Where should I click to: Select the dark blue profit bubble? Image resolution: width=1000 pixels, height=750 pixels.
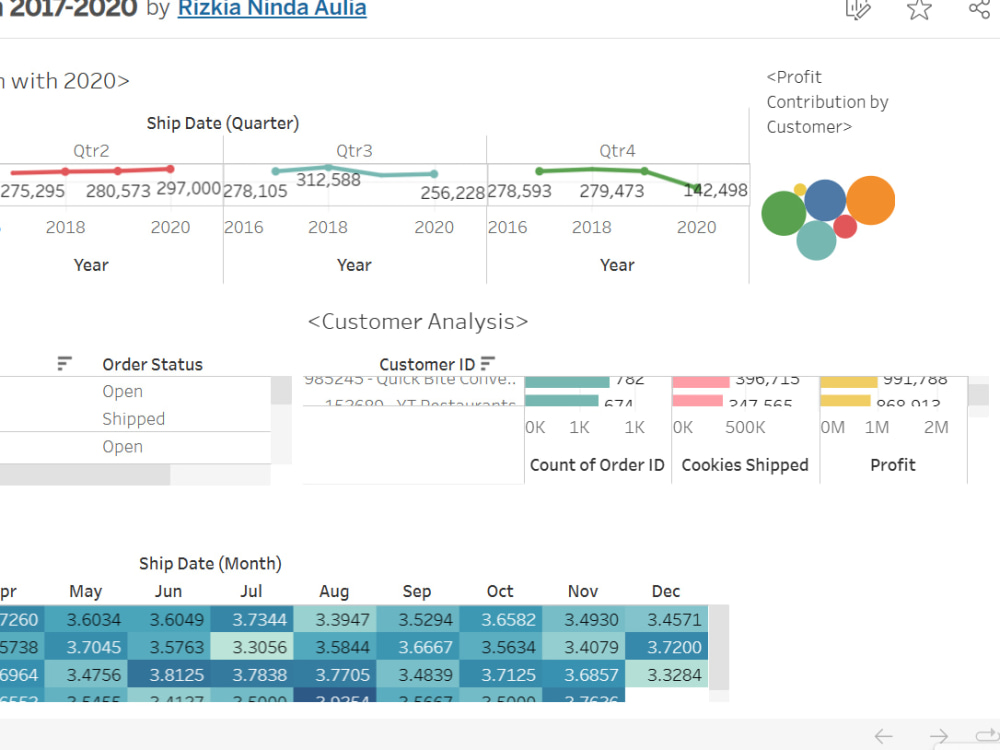pyautogui.click(x=825, y=200)
